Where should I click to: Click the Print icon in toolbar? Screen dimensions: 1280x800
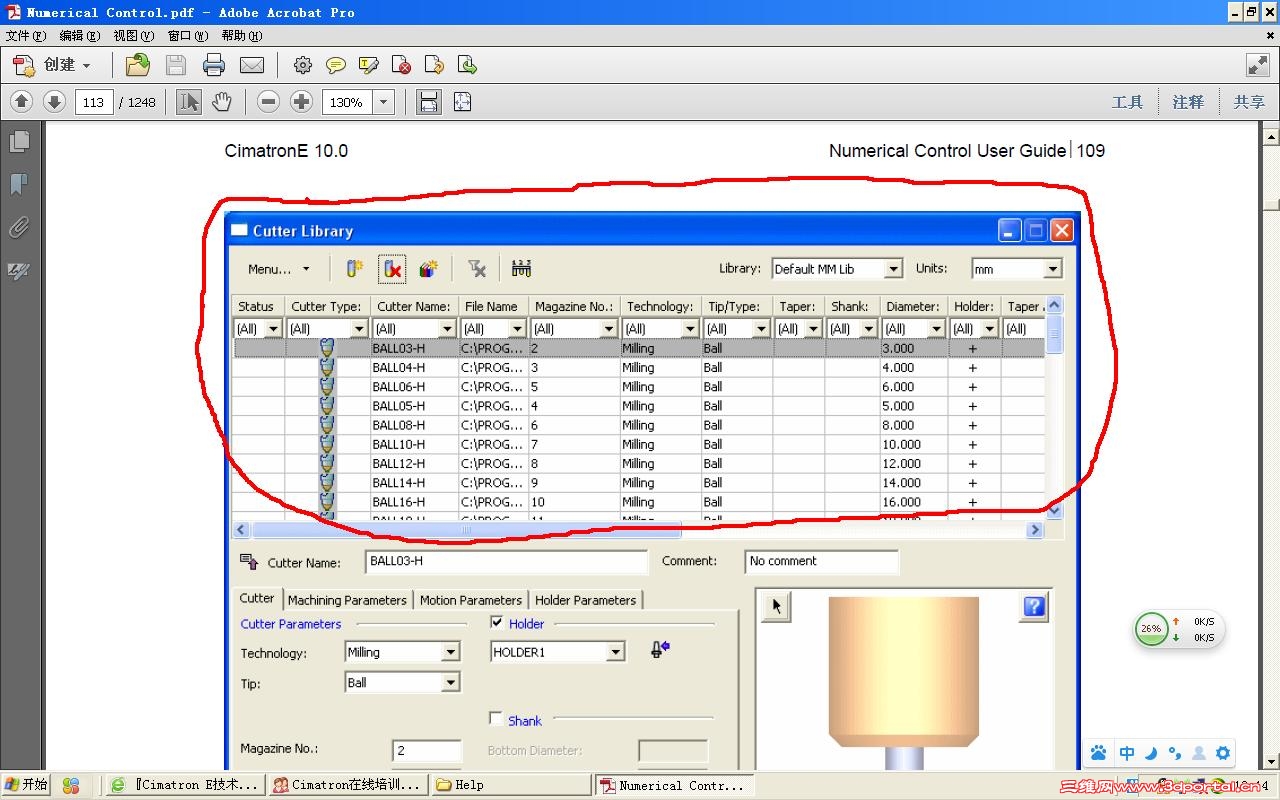[x=214, y=65]
